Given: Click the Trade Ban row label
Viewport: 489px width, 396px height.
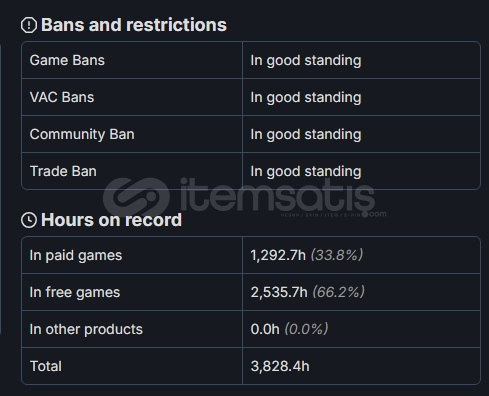Looking at the screenshot, I should pos(63,171).
